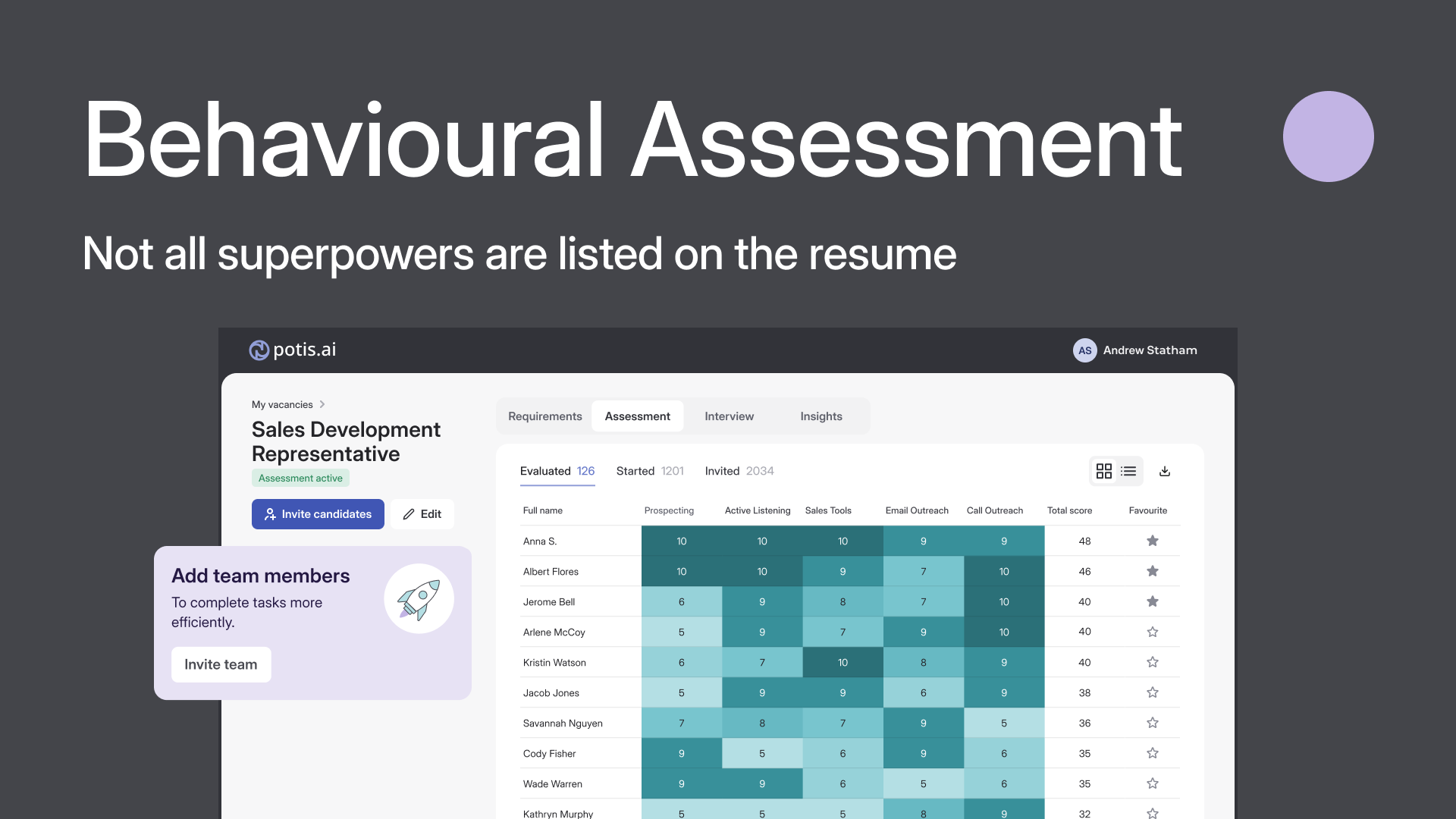Click the Invite team button
The width and height of the screenshot is (1456, 819).
[x=221, y=664]
